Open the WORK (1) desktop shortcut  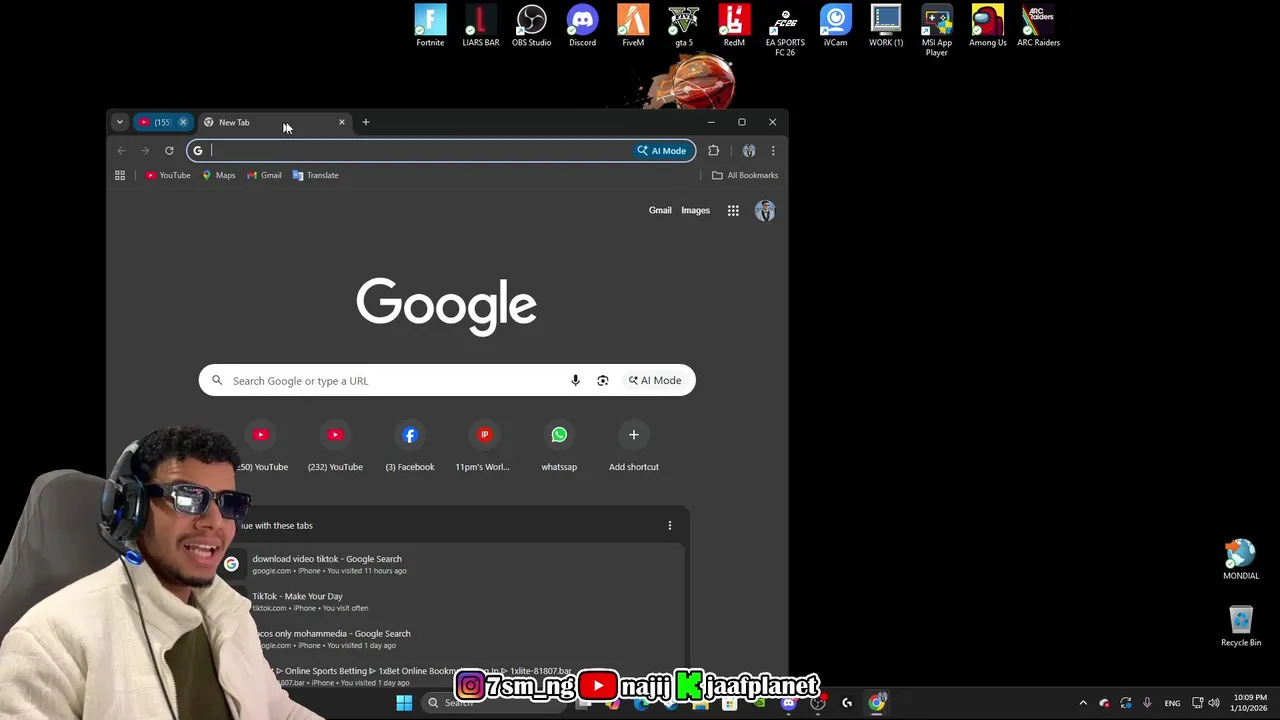[x=886, y=26]
